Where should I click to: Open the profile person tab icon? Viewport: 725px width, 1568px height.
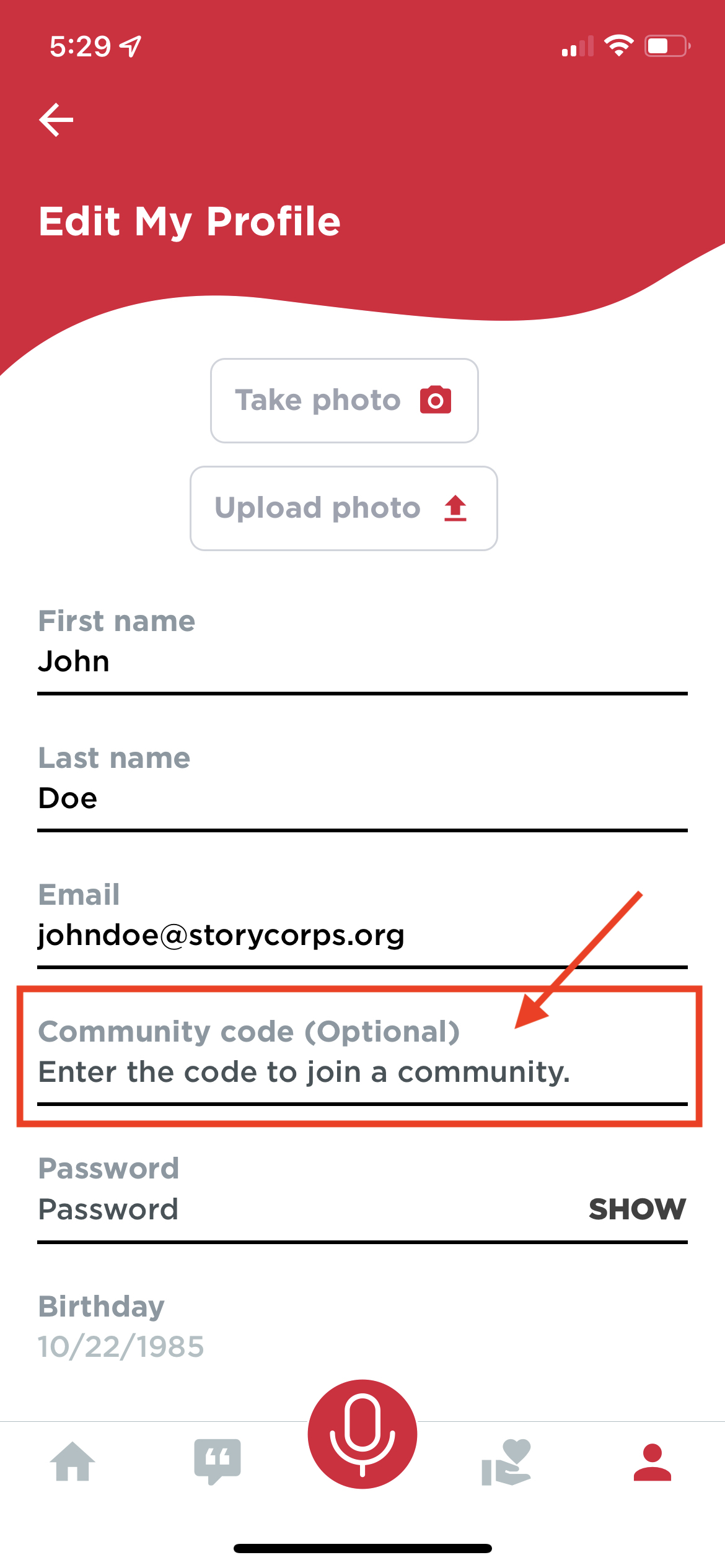652,1462
